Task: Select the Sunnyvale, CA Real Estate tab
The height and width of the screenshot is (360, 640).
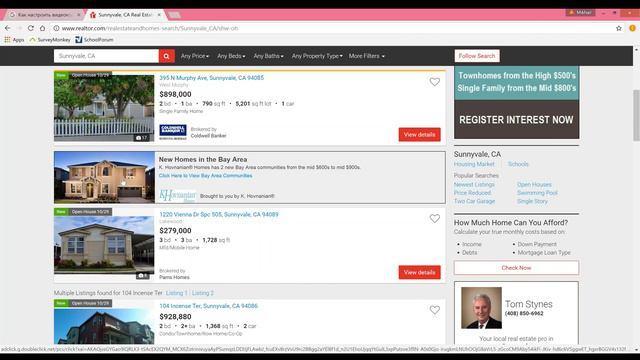Action: 124,15
